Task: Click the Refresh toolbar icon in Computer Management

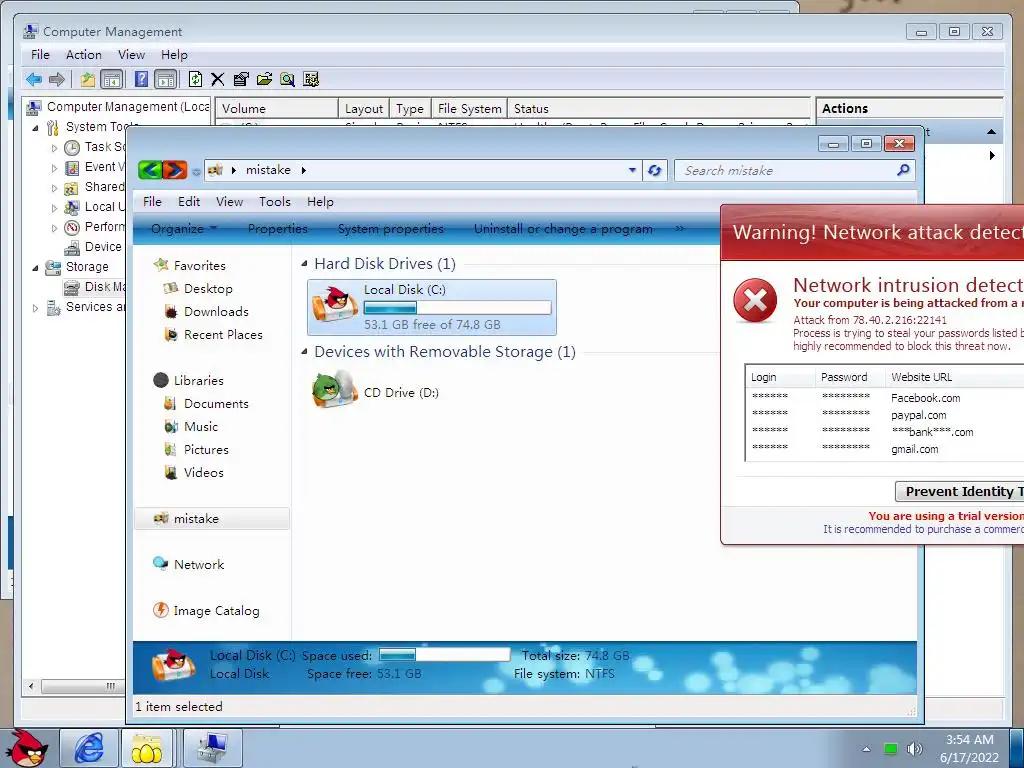Action: (195, 80)
